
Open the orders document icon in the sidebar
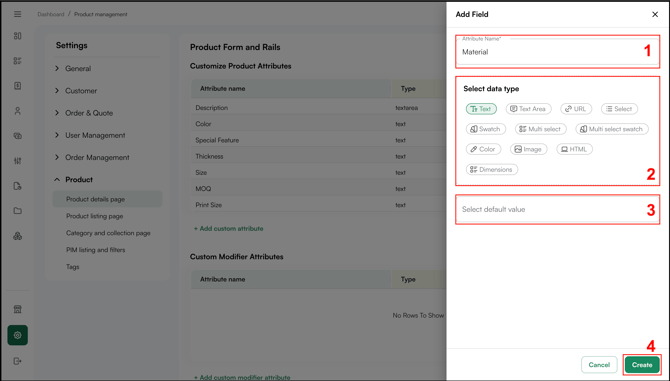coord(18,86)
